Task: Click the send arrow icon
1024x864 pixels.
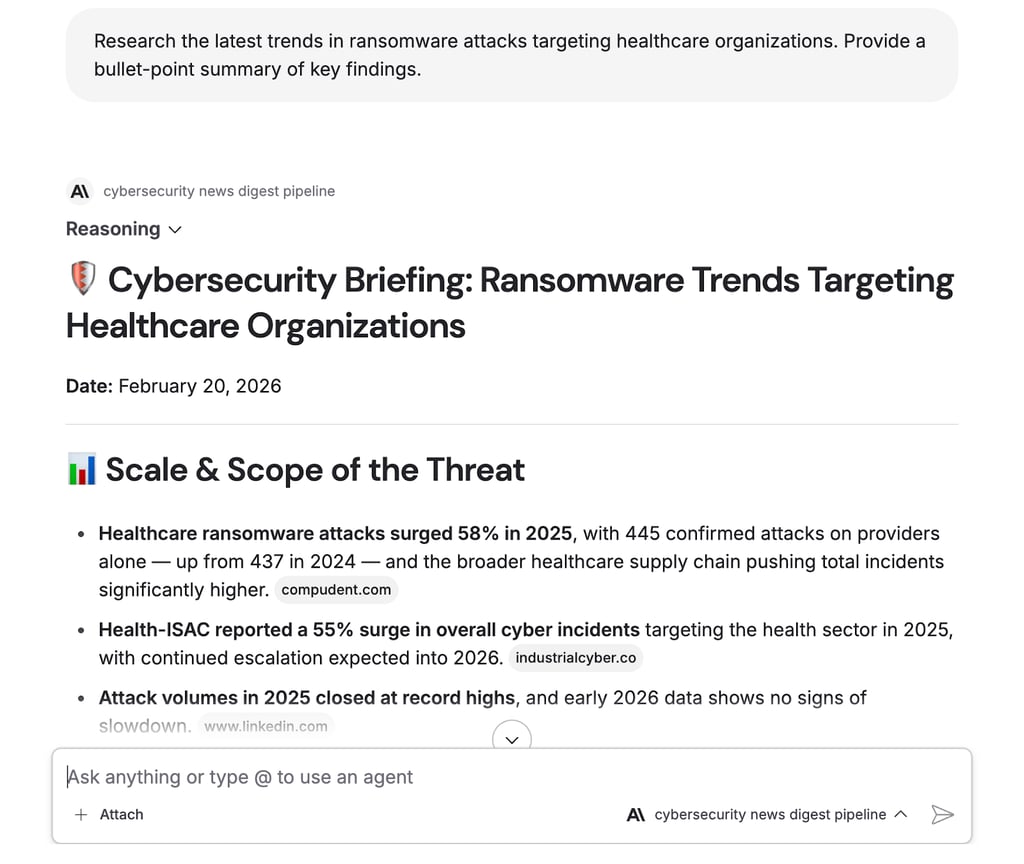Action: tap(942, 814)
